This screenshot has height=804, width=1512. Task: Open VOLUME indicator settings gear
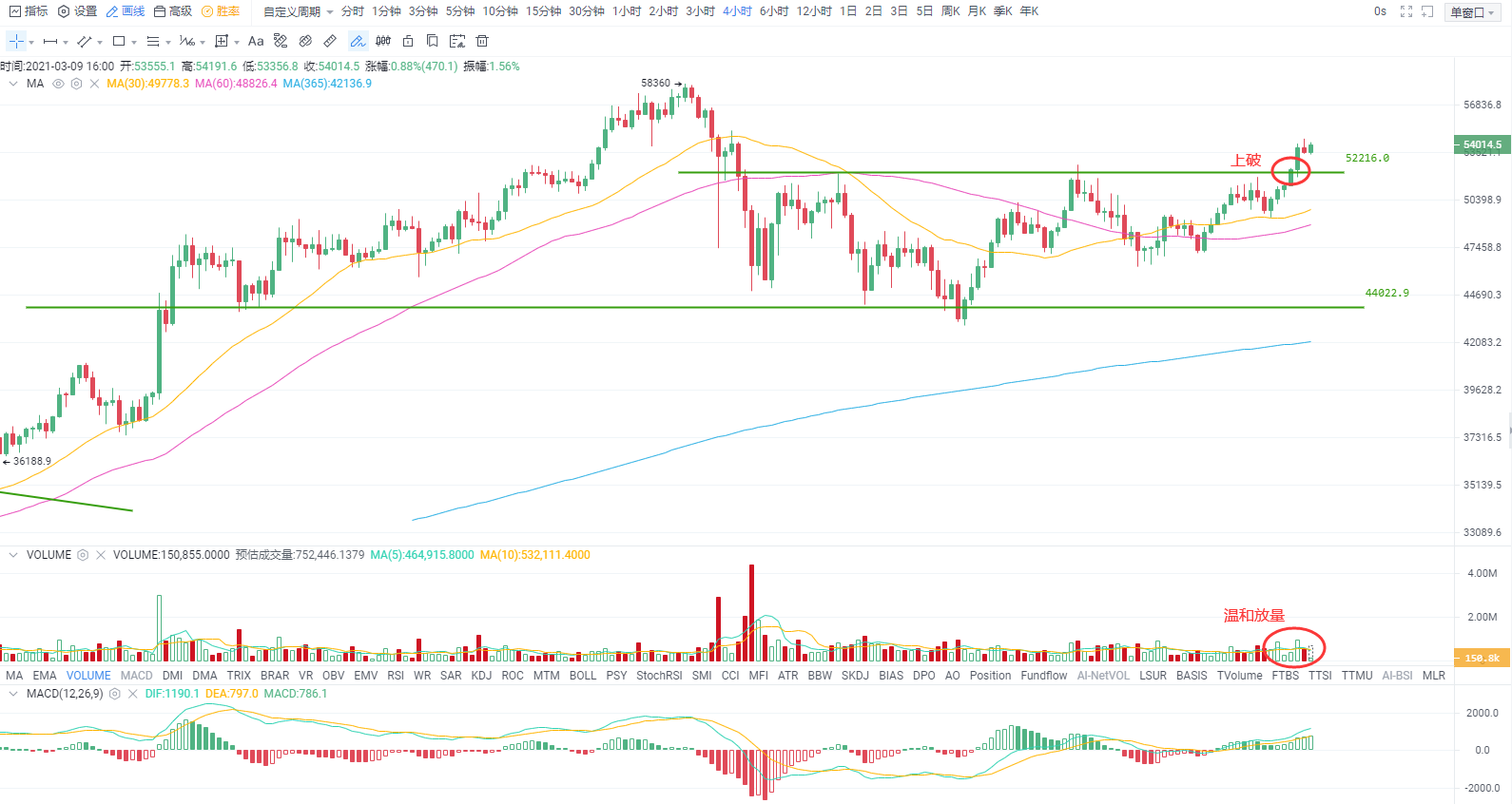83,555
